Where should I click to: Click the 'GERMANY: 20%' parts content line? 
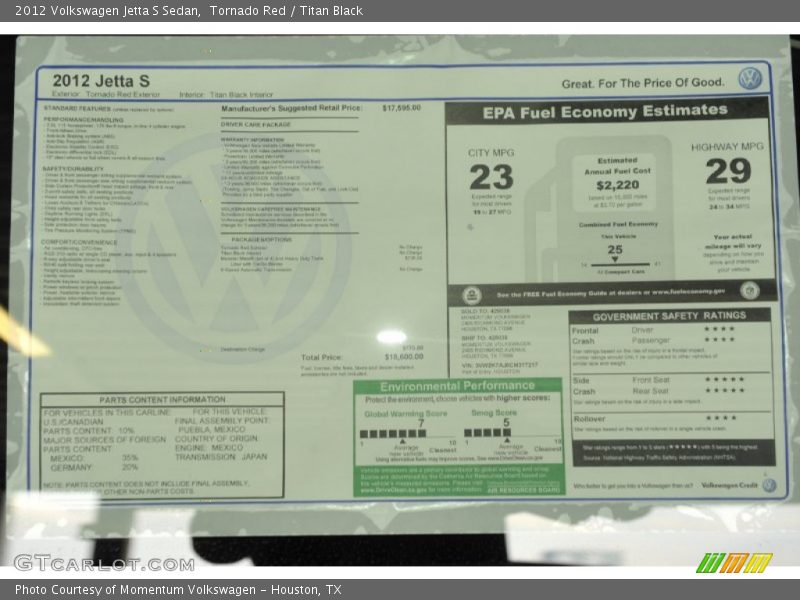click(94, 467)
